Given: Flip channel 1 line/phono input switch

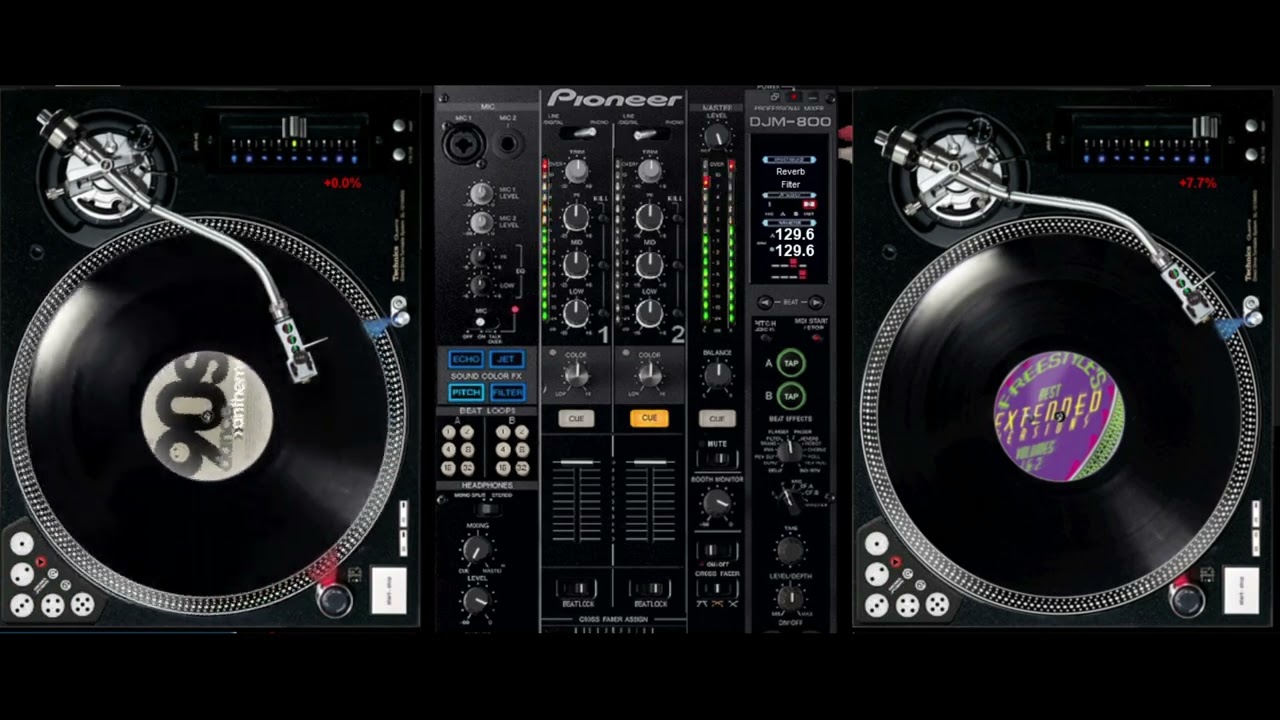Looking at the screenshot, I should 577,133.
